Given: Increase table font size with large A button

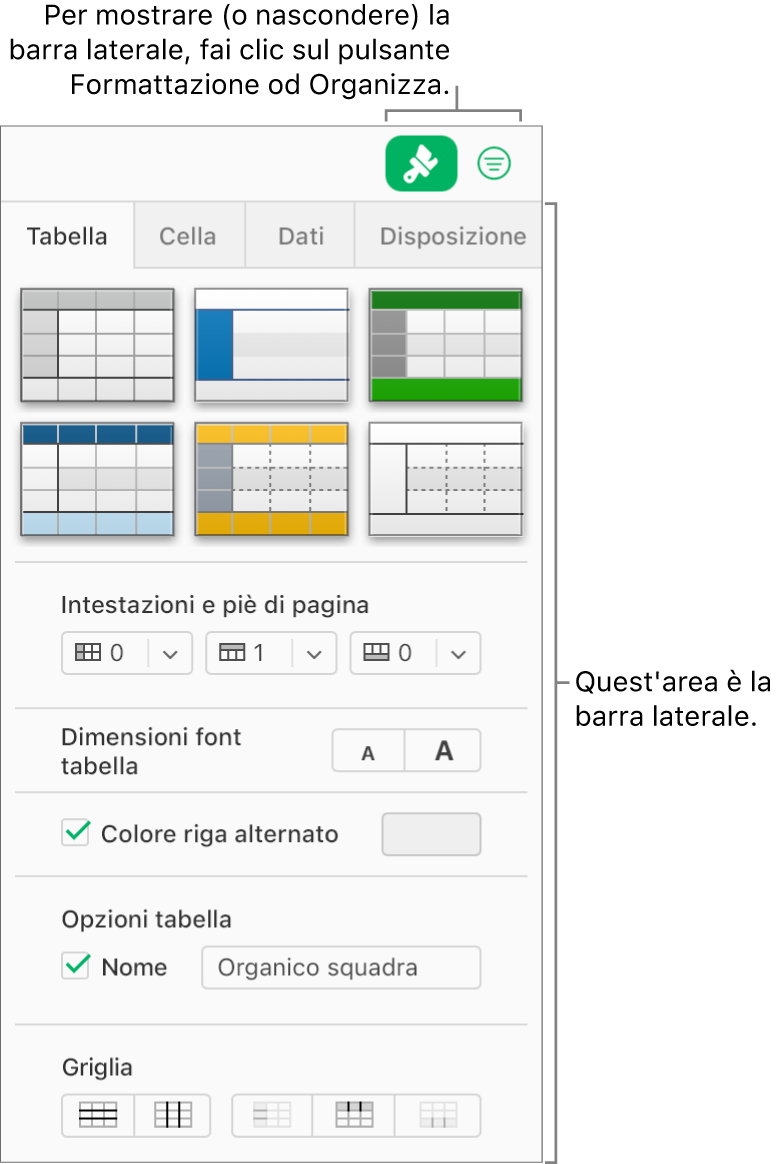Looking at the screenshot, I should [x=442, y=750].
